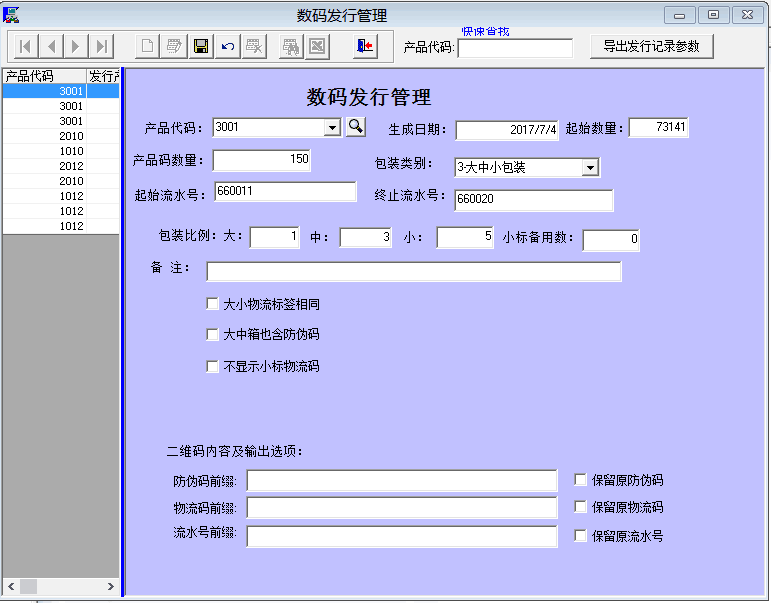Click the delete record toolbar icon
The width and height of the screenshot is (771, 603).
[254, 47]
